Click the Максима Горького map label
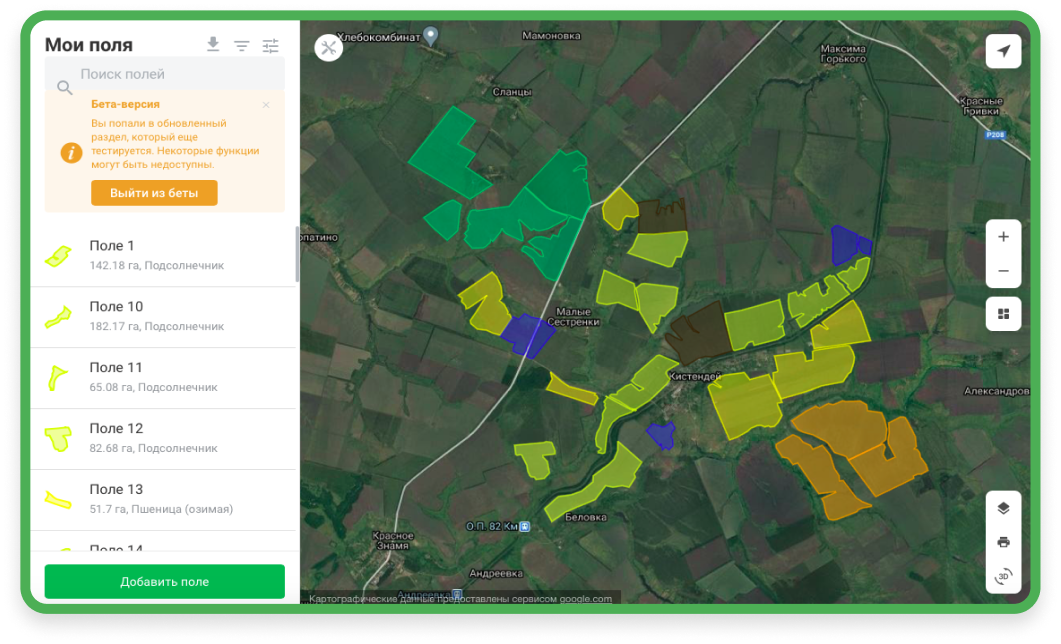Screen dimensions: 1061x644 tap(843, 53)
